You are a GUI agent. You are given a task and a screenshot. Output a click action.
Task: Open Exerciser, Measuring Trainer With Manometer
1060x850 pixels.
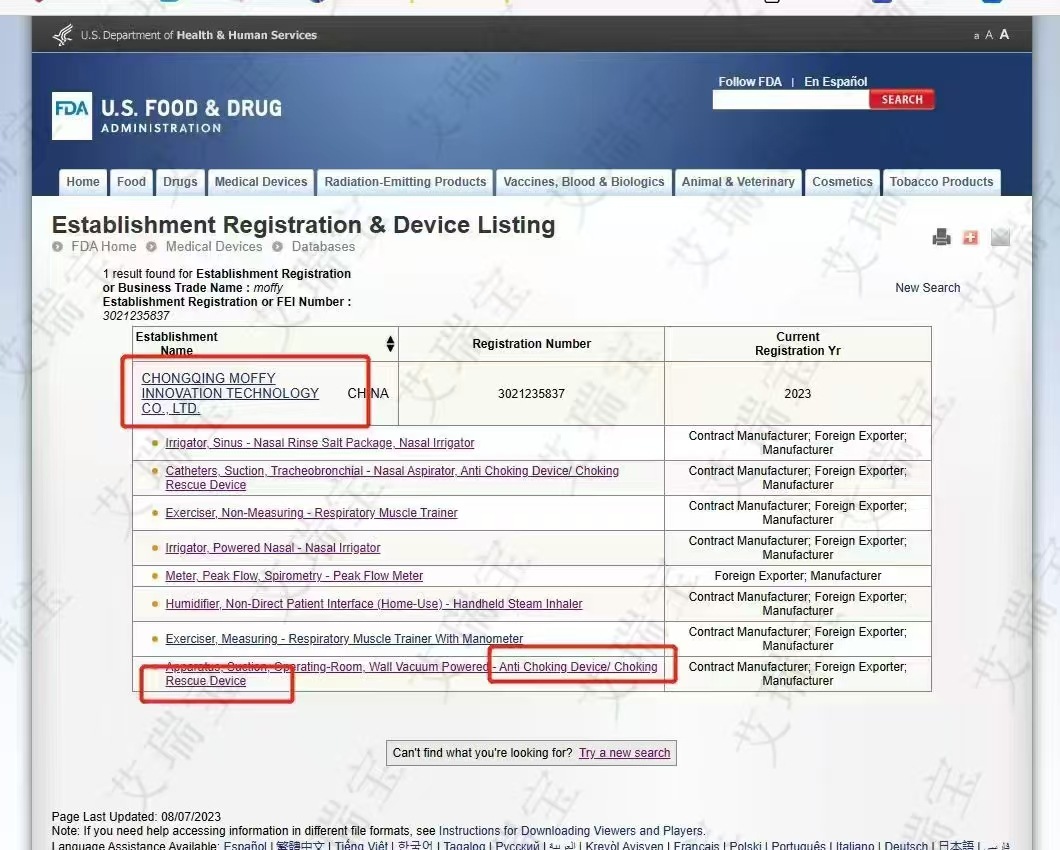point(344,639)
